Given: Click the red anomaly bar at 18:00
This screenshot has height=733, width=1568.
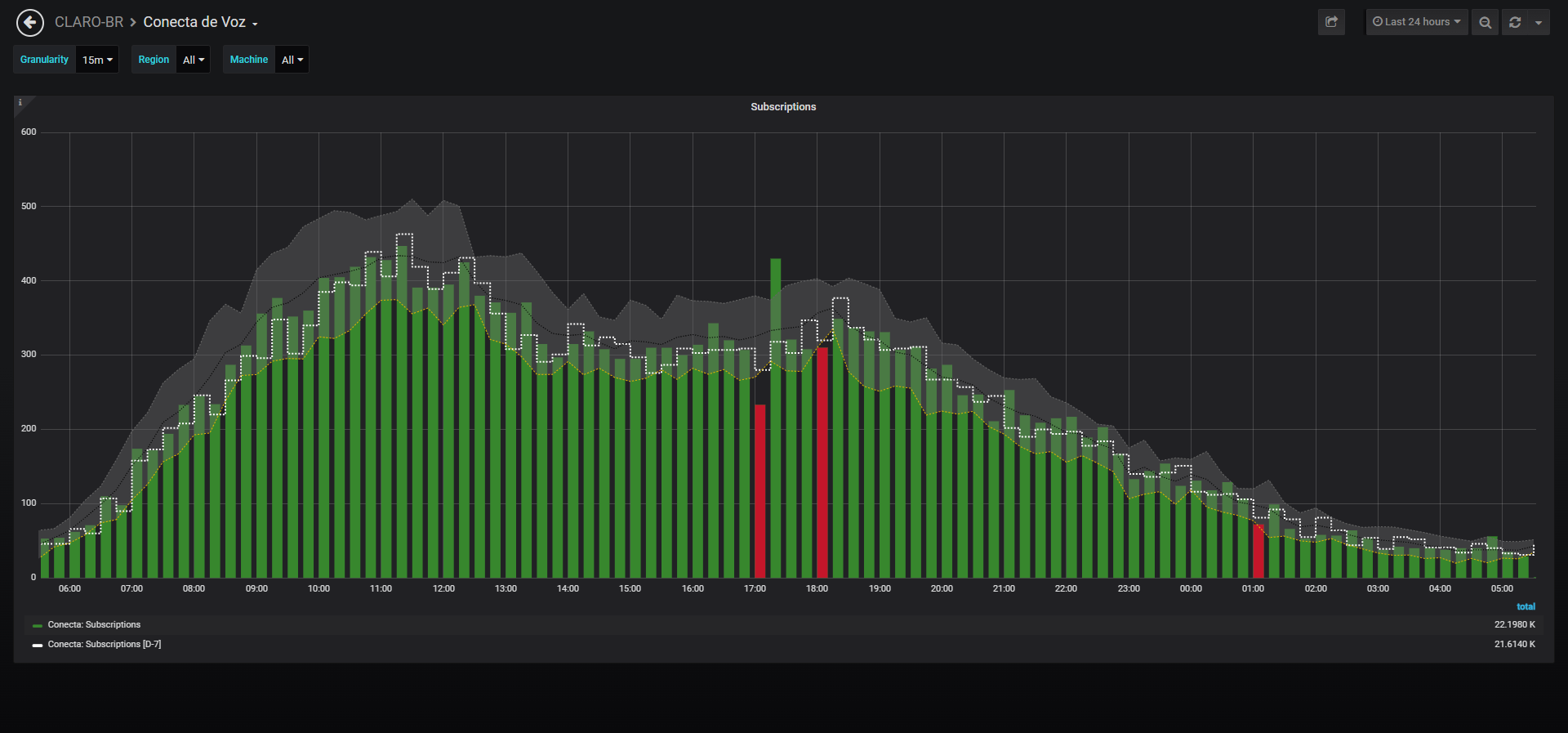Looking at the screenshot, I should pyautogui.click(x=822, y=463).
